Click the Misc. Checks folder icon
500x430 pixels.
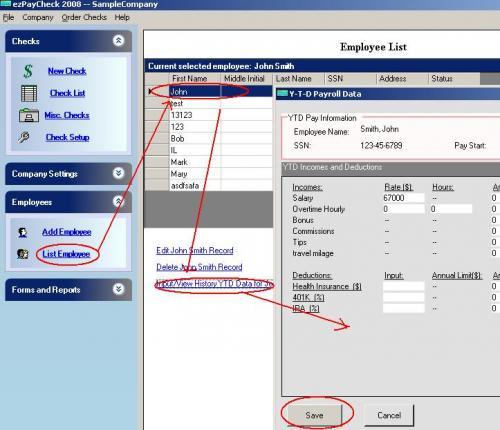tap(29, 115)
